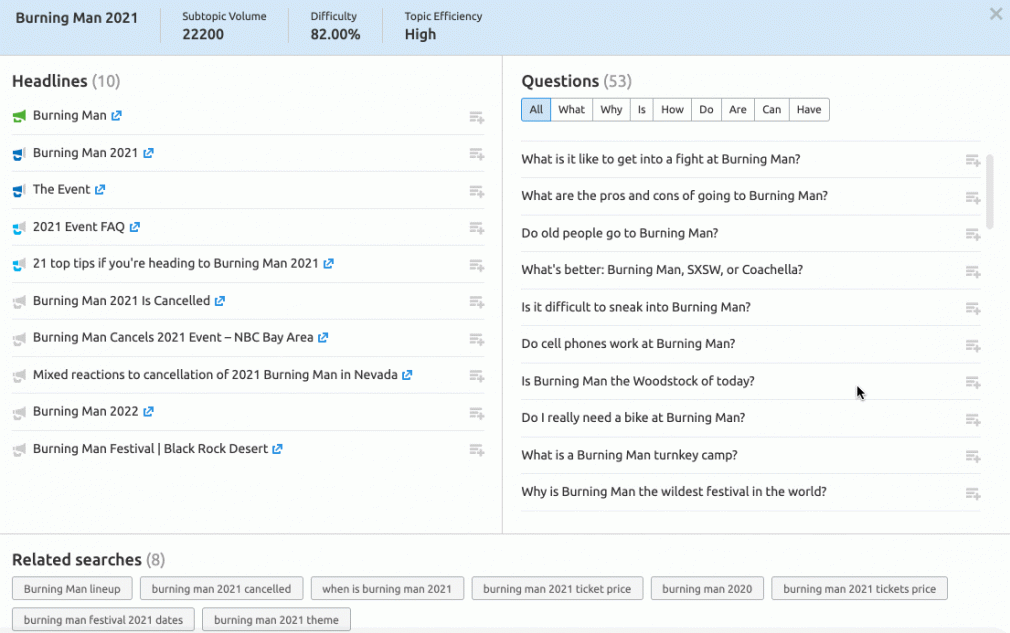Add bike at Burning Man question to list
The image size is (1010, 633).
(973, 420)
